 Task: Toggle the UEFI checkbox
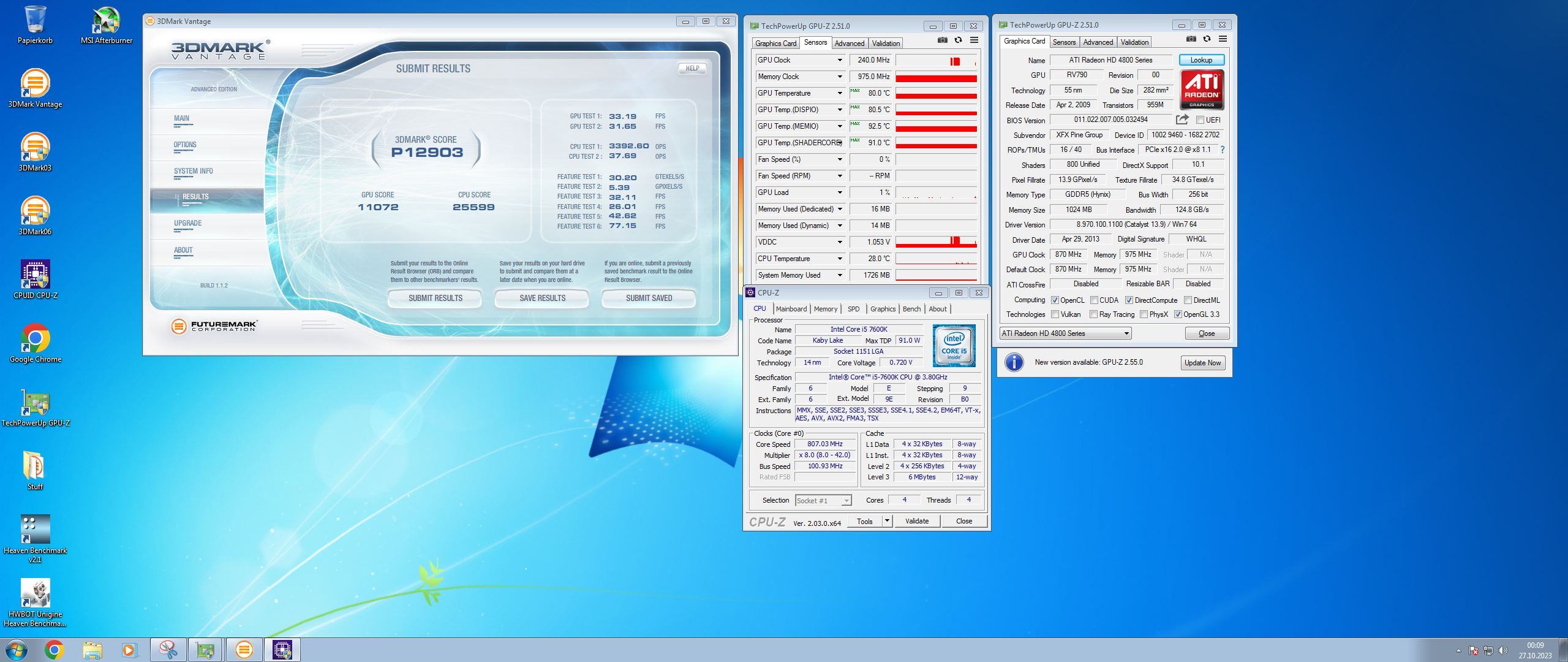click(1200, 120)
